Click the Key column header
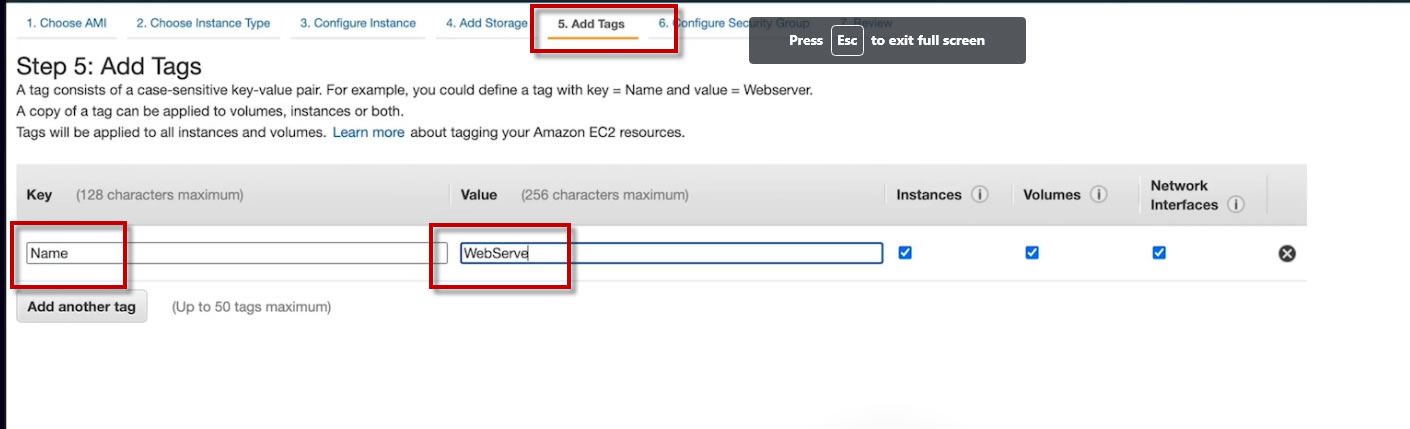Viewport: 1410px width, 429px height. pos(39,195)
